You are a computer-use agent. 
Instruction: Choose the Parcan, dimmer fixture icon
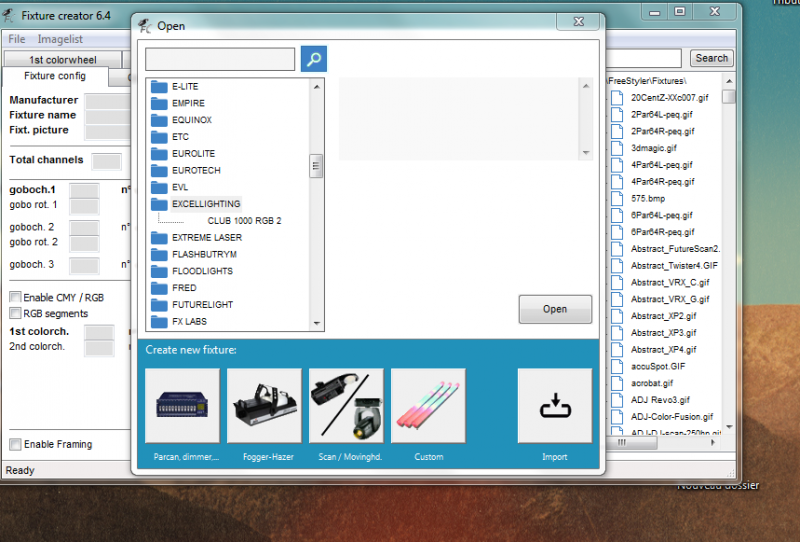[182, 405]
